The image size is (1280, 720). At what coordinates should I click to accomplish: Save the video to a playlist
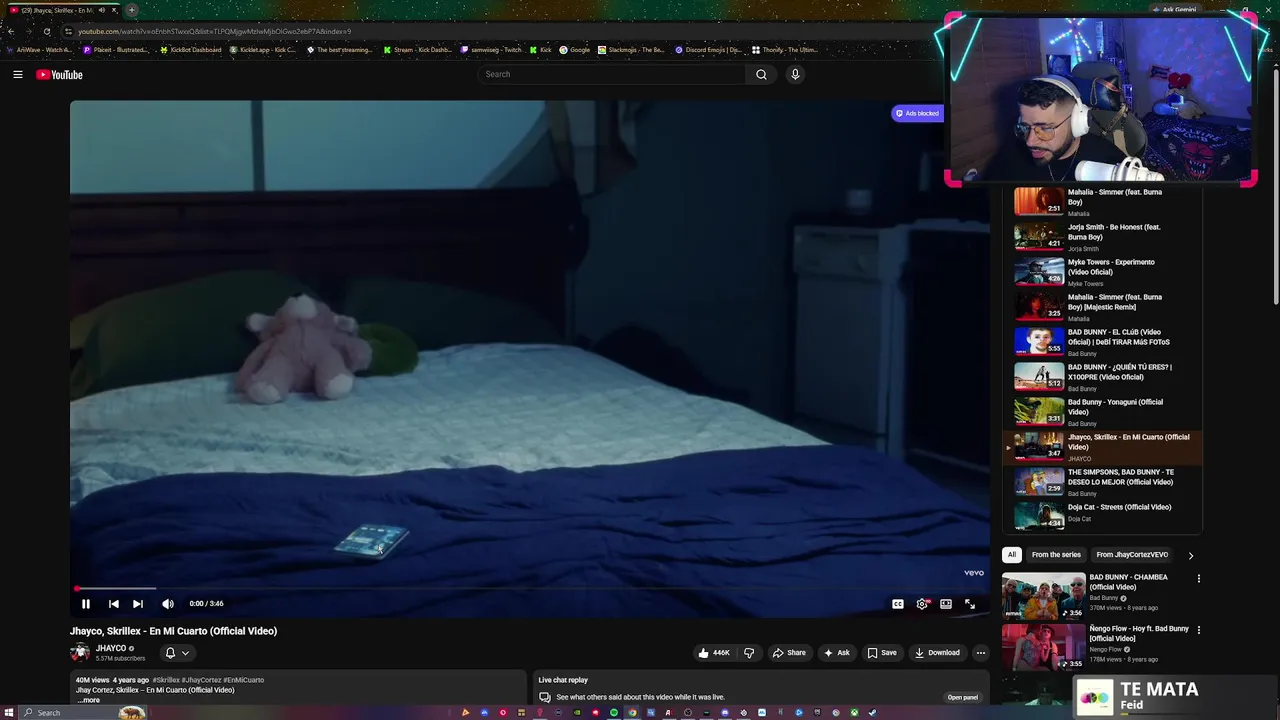click(x=882, y=653)
